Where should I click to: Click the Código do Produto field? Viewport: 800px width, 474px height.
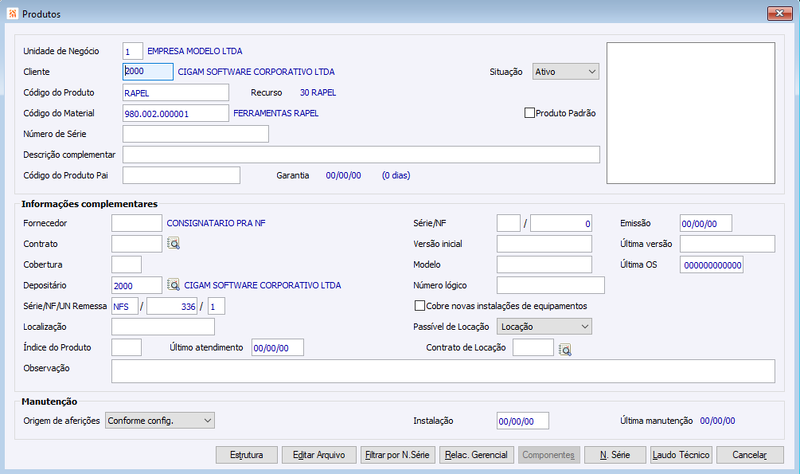tap(176, 92)
